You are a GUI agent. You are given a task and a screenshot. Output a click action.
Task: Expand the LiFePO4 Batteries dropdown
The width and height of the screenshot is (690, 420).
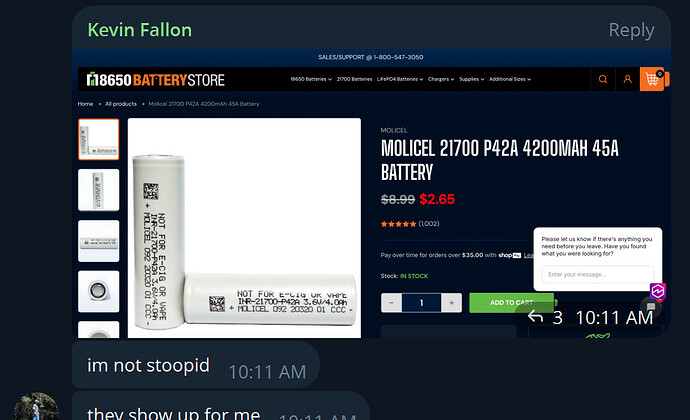(x=400, y=79)
